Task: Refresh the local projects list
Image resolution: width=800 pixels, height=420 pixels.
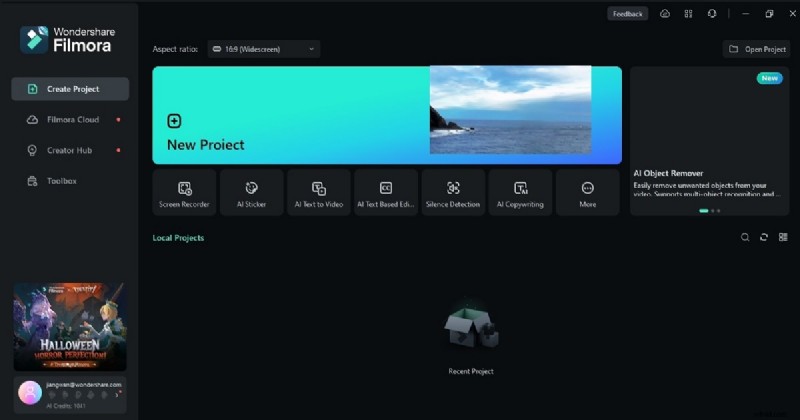Action: pos(764,237)
